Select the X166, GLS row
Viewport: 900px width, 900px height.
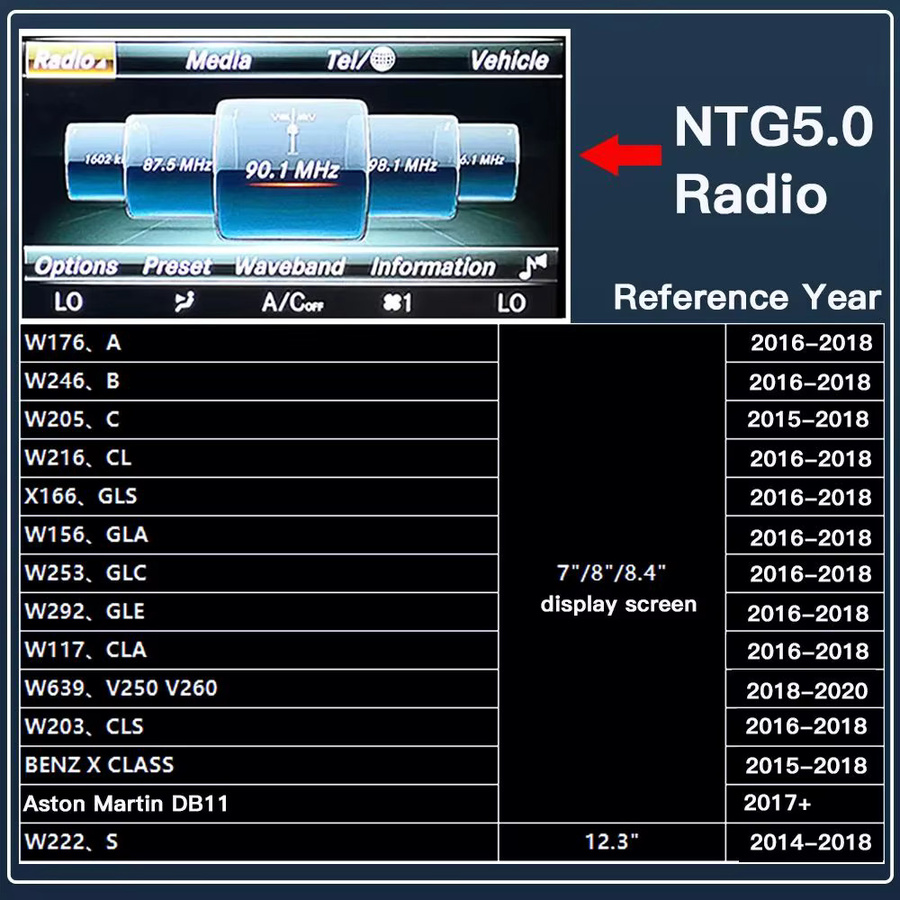point(259,496)
